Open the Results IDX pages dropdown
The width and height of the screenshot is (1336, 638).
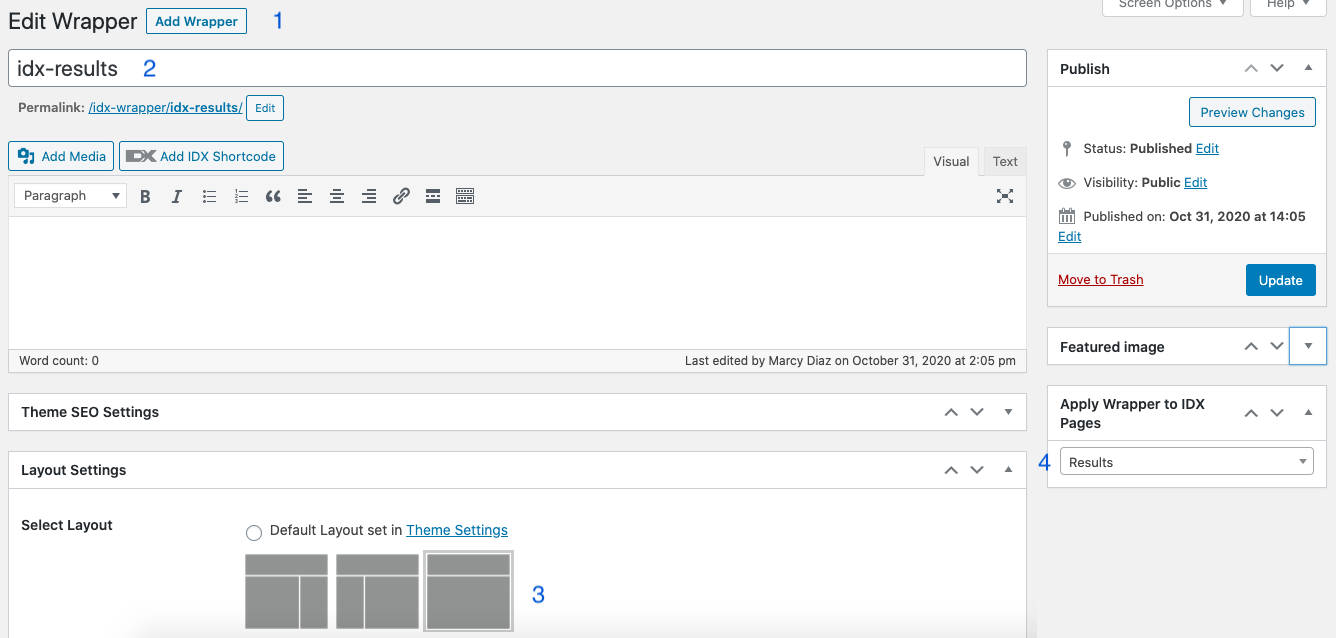1186,462
